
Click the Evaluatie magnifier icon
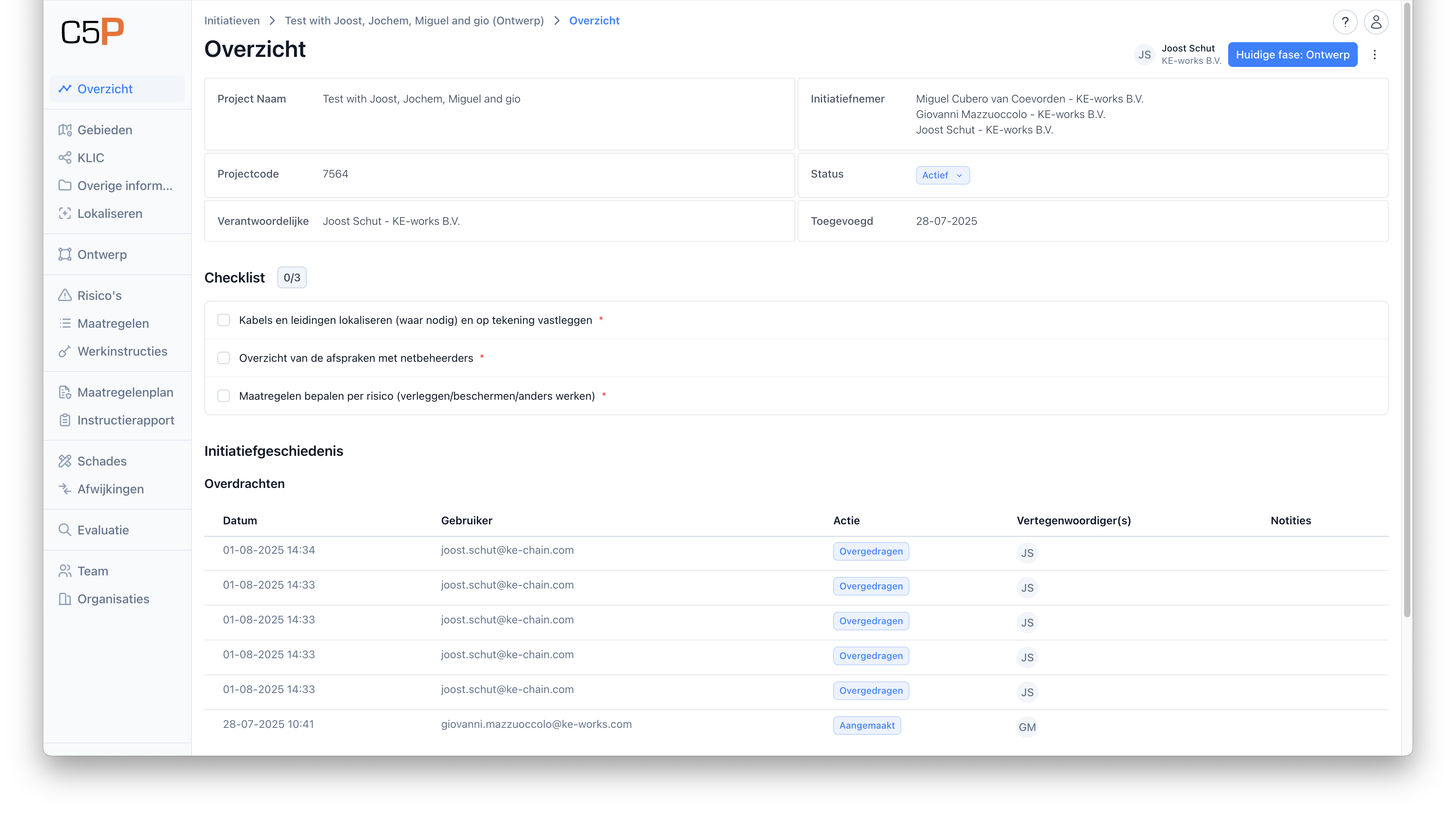[65, 530]
